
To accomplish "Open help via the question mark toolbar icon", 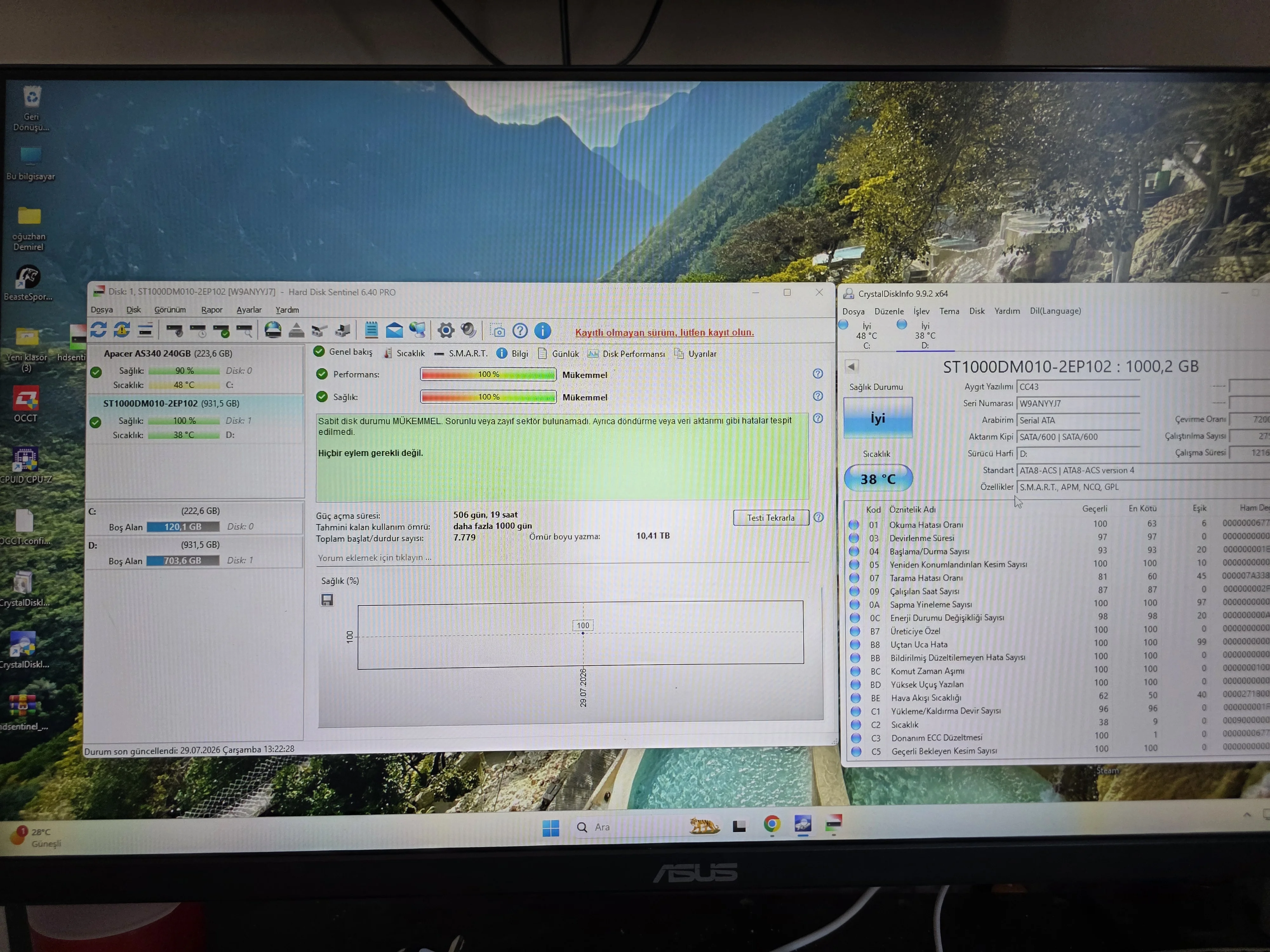I will tap(520, 331).
